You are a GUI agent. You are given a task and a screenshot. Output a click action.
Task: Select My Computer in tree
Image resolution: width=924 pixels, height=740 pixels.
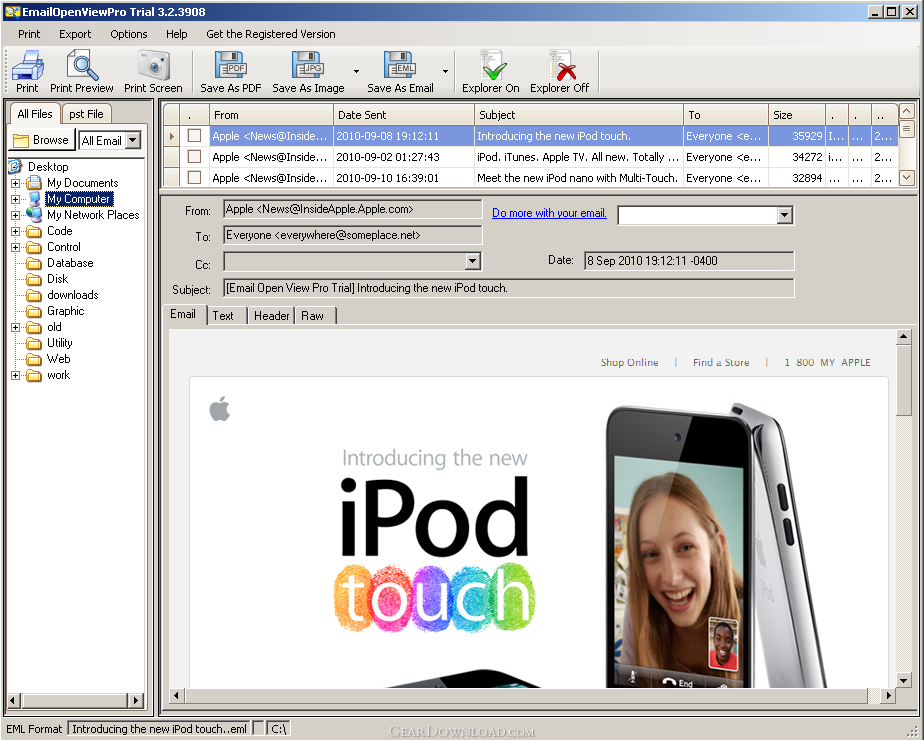point(78,199)
